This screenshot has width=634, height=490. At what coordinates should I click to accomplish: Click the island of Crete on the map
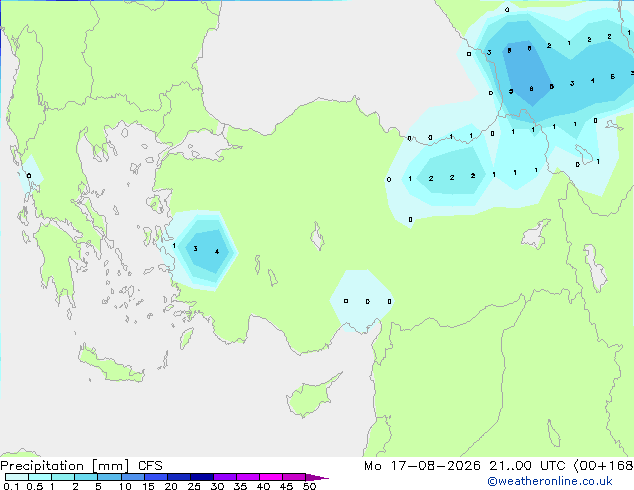111,365
